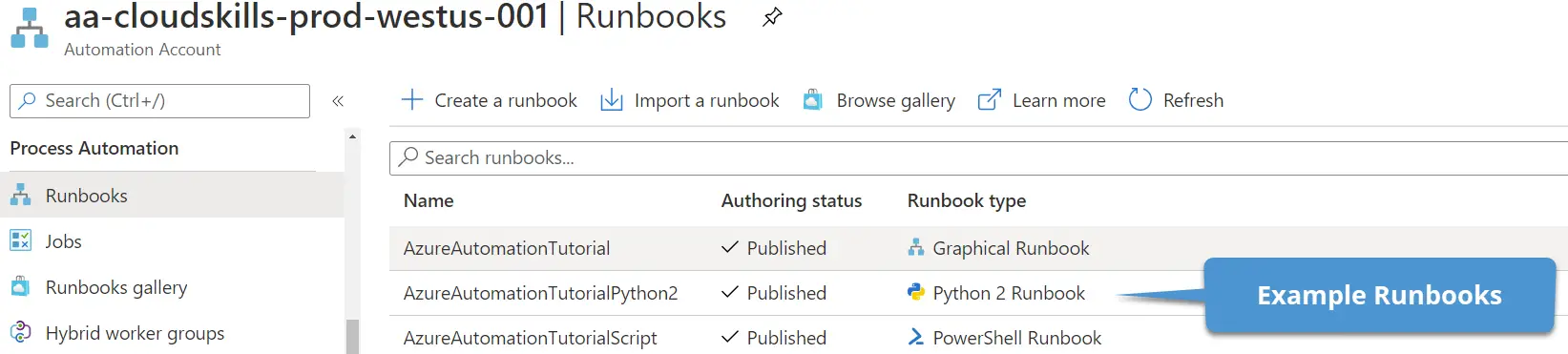This screenshot has height=354, width=1568.
Task: Click the Python 2 Runbook type text
Action: pyautogui.click(x=1009, y=293)
